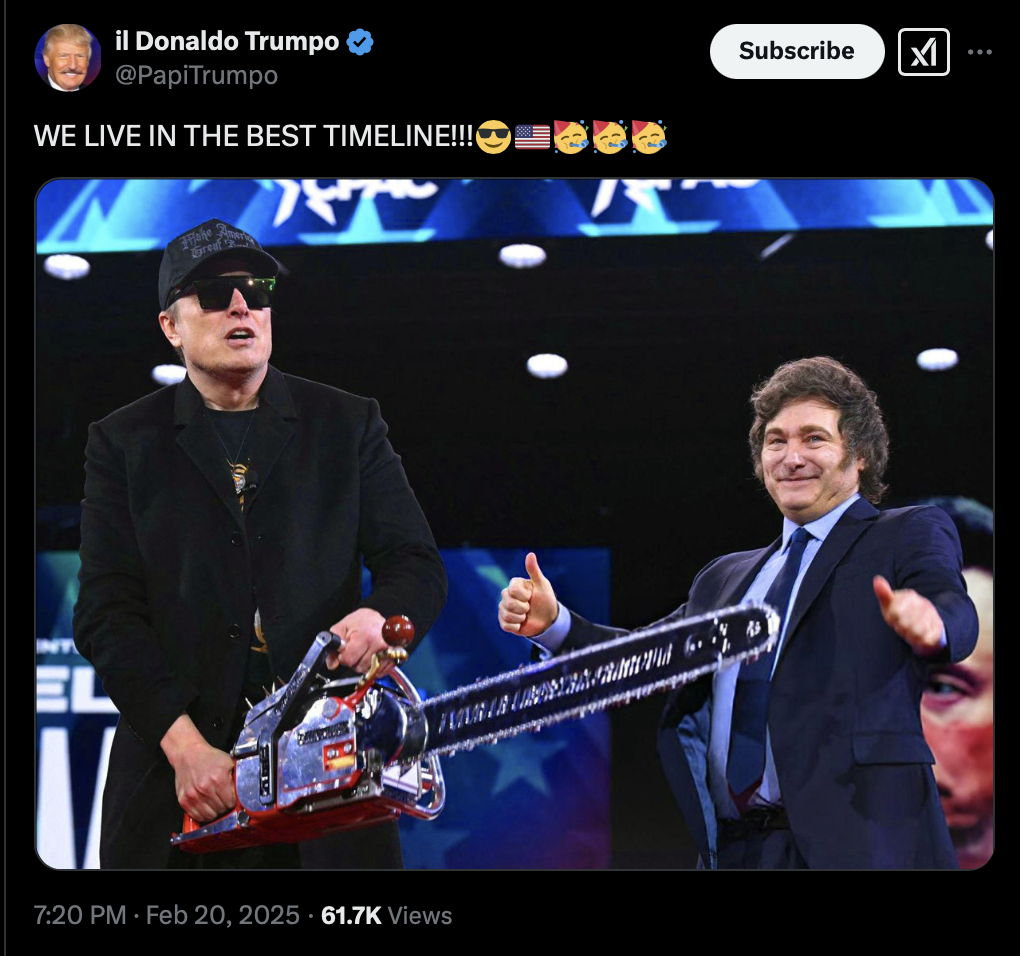
Task: Click the middle party face emoji
Action: pyautogui.click(x=610, y=137)
